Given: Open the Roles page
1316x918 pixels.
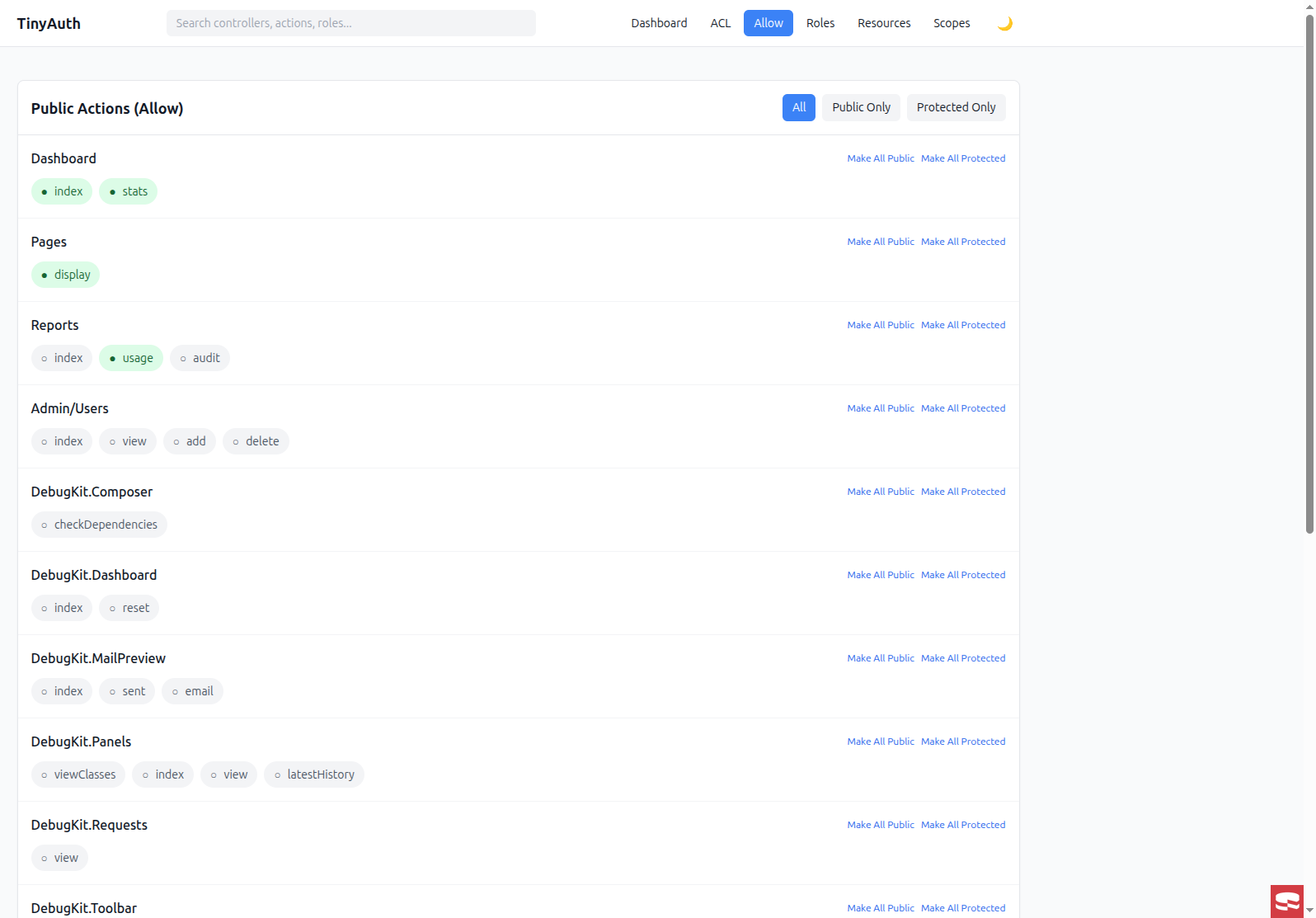Looking at the screenshot, I should pos(820,23).
